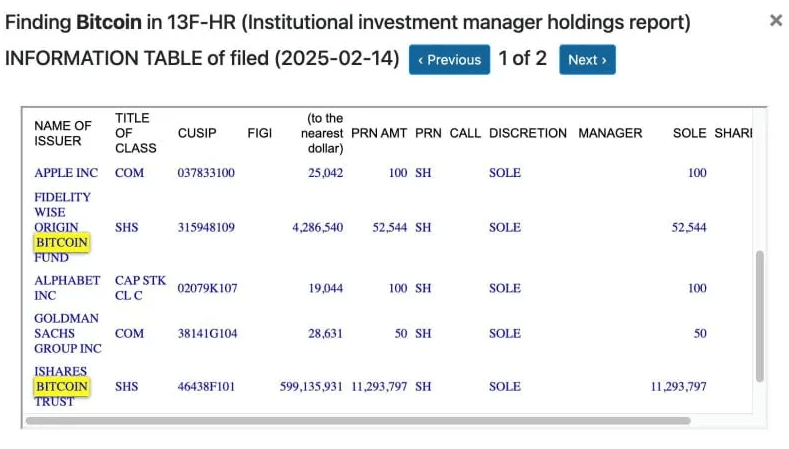
Task: Click the TITLE OF CLASS column header
Action: pos(135,133)
